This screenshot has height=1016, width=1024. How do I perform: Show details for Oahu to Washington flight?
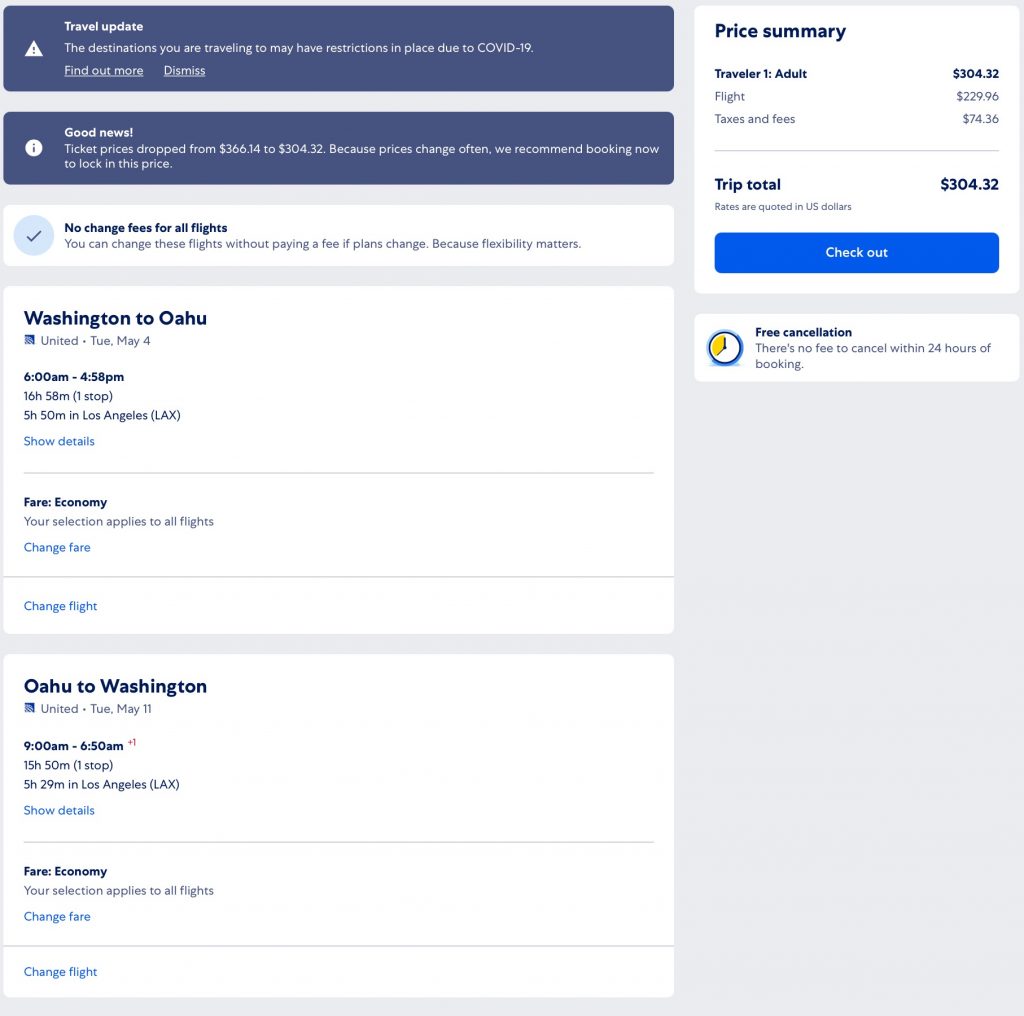click(x=59, y=810)
